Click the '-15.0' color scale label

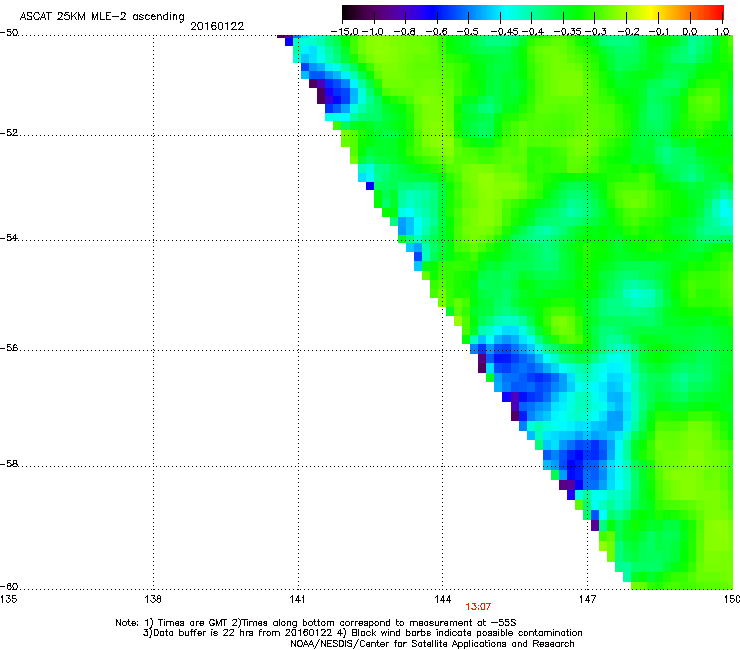pyautogui.click(x=345, y=32)
